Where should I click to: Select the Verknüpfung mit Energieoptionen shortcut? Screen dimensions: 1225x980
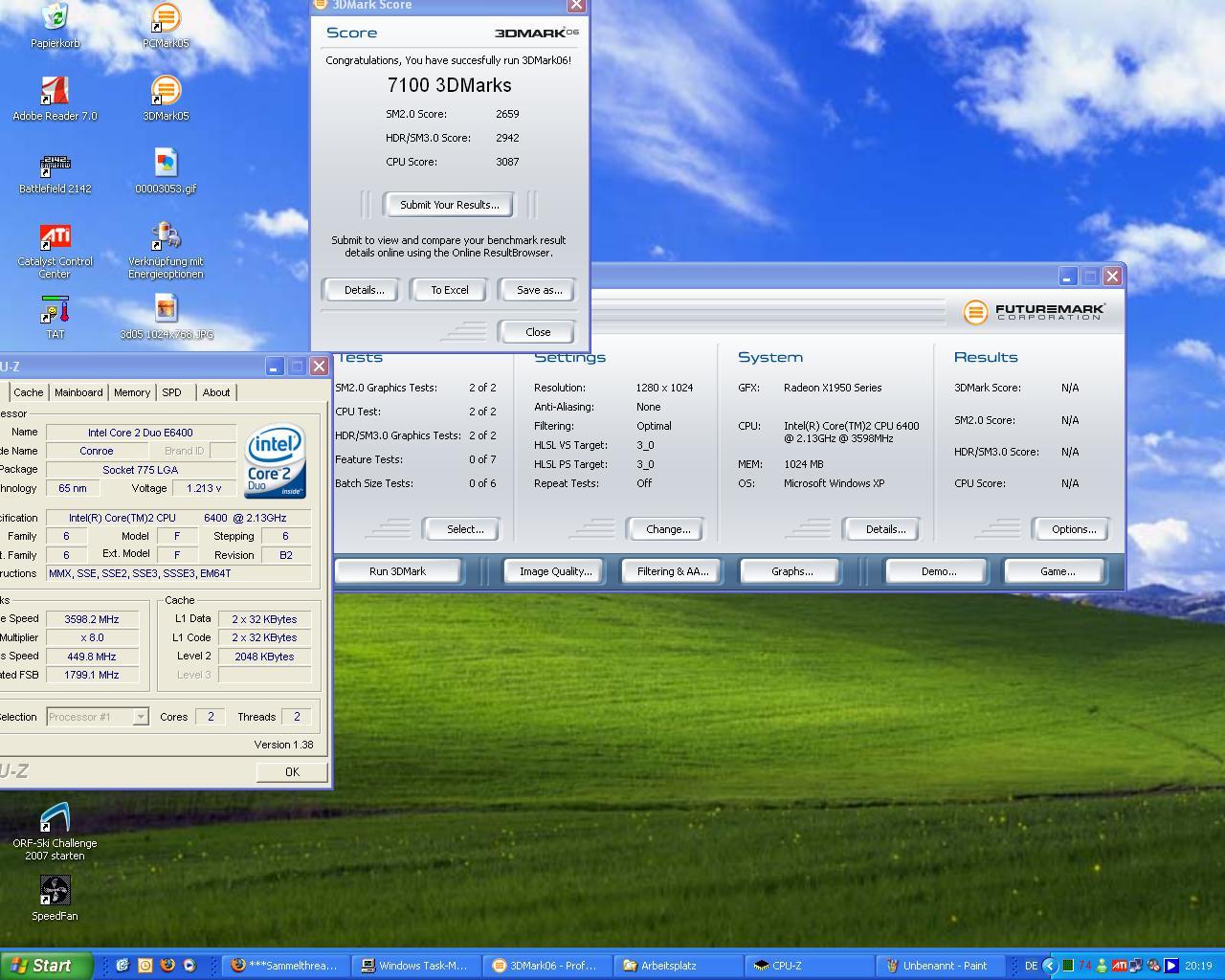click(166, 250)
